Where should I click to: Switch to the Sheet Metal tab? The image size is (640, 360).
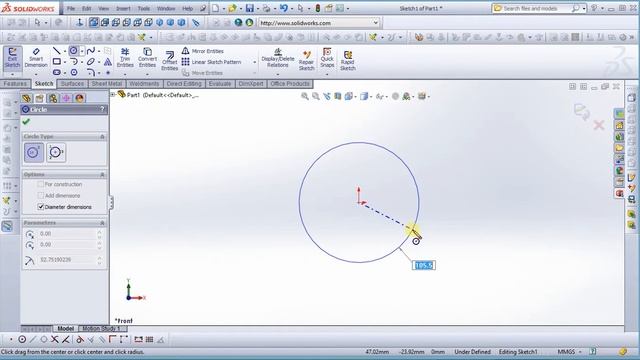pyautogui.click(x=107, y=84)
